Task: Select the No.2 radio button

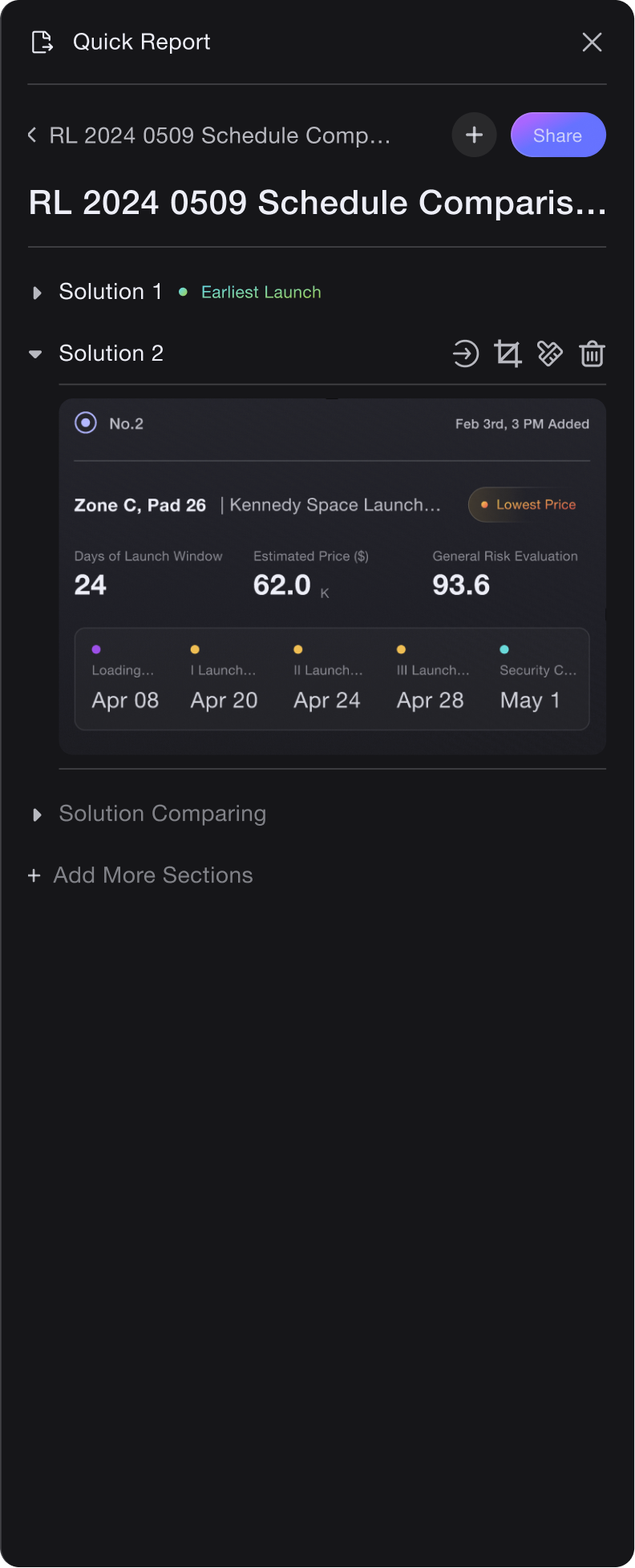Action: [86, 423]
